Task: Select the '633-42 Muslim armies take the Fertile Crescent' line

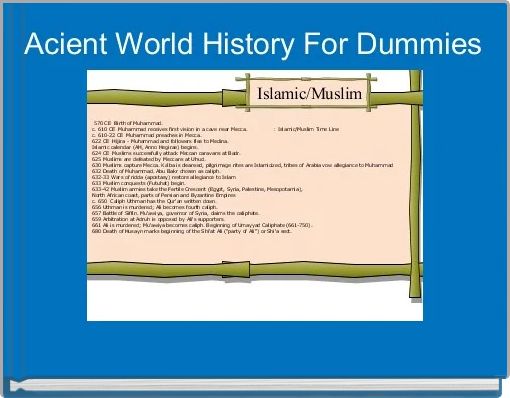Action: [197, 189]
